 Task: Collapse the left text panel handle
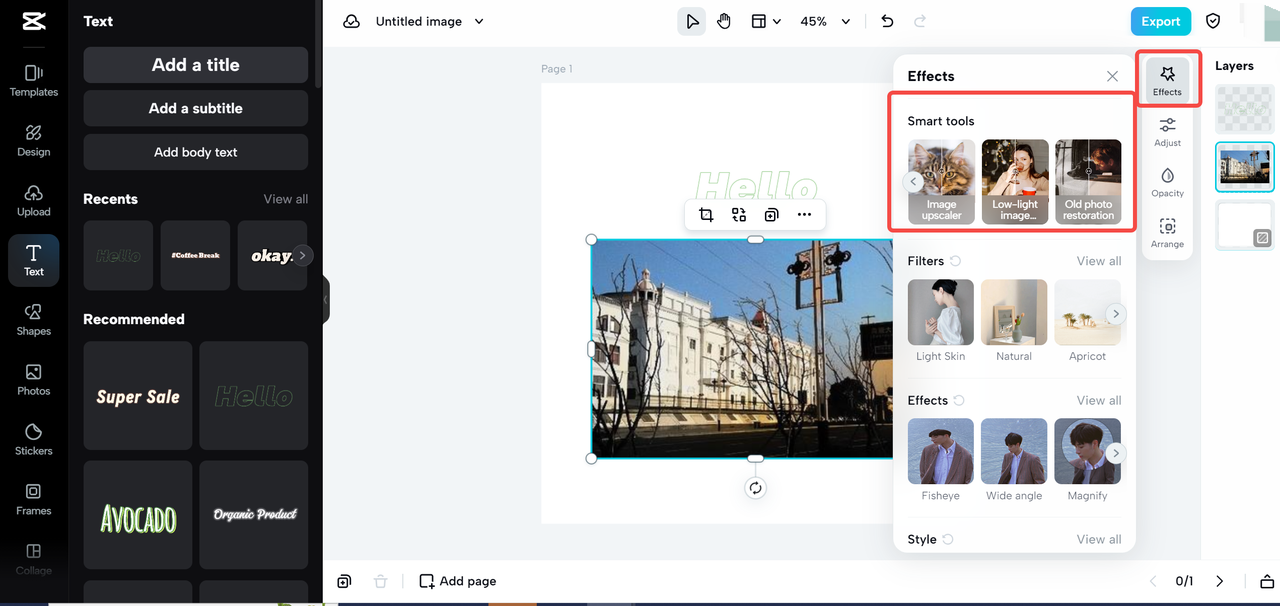pyautogui.click(x=325, y=299)
